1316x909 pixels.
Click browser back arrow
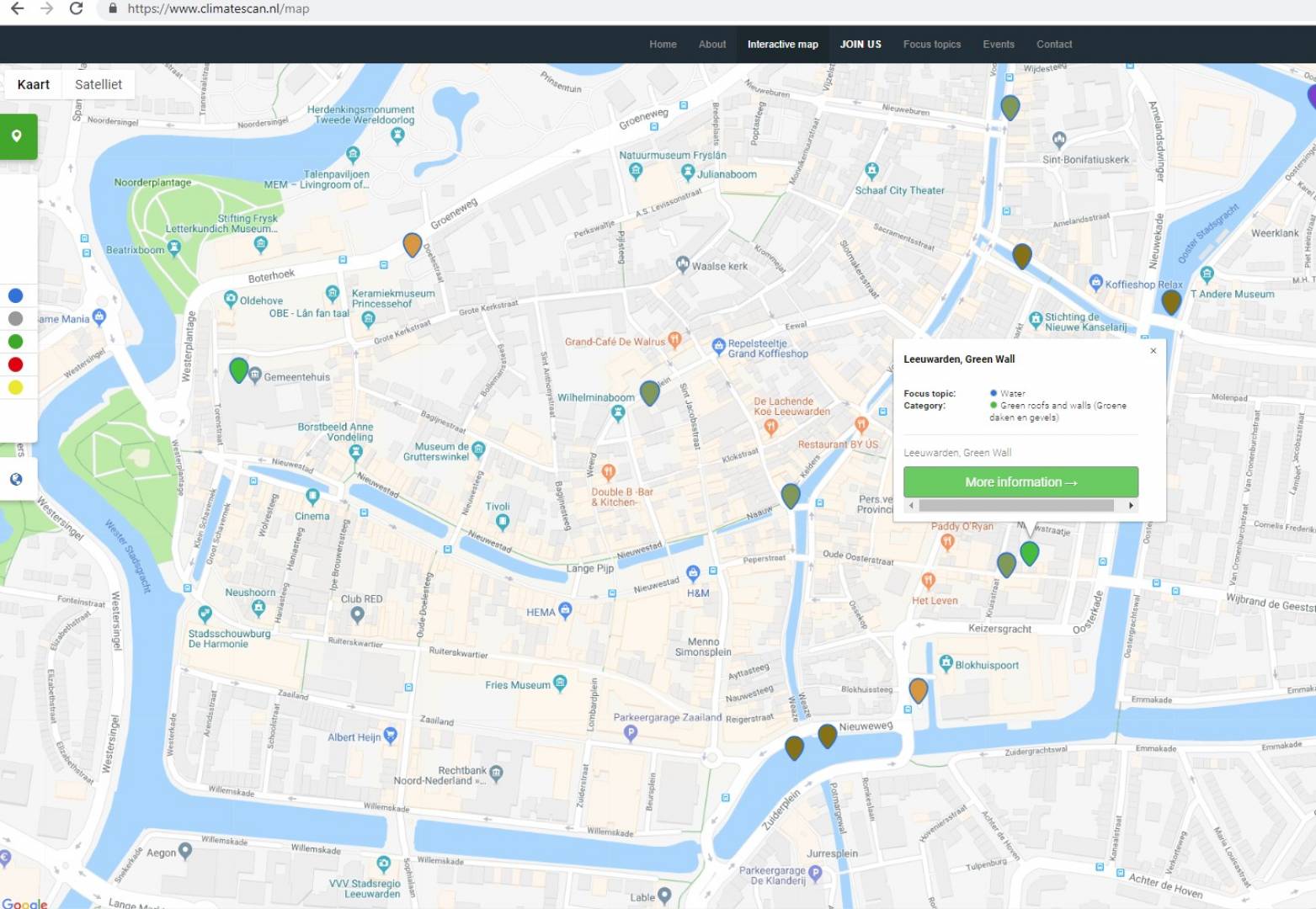point(17,8)
